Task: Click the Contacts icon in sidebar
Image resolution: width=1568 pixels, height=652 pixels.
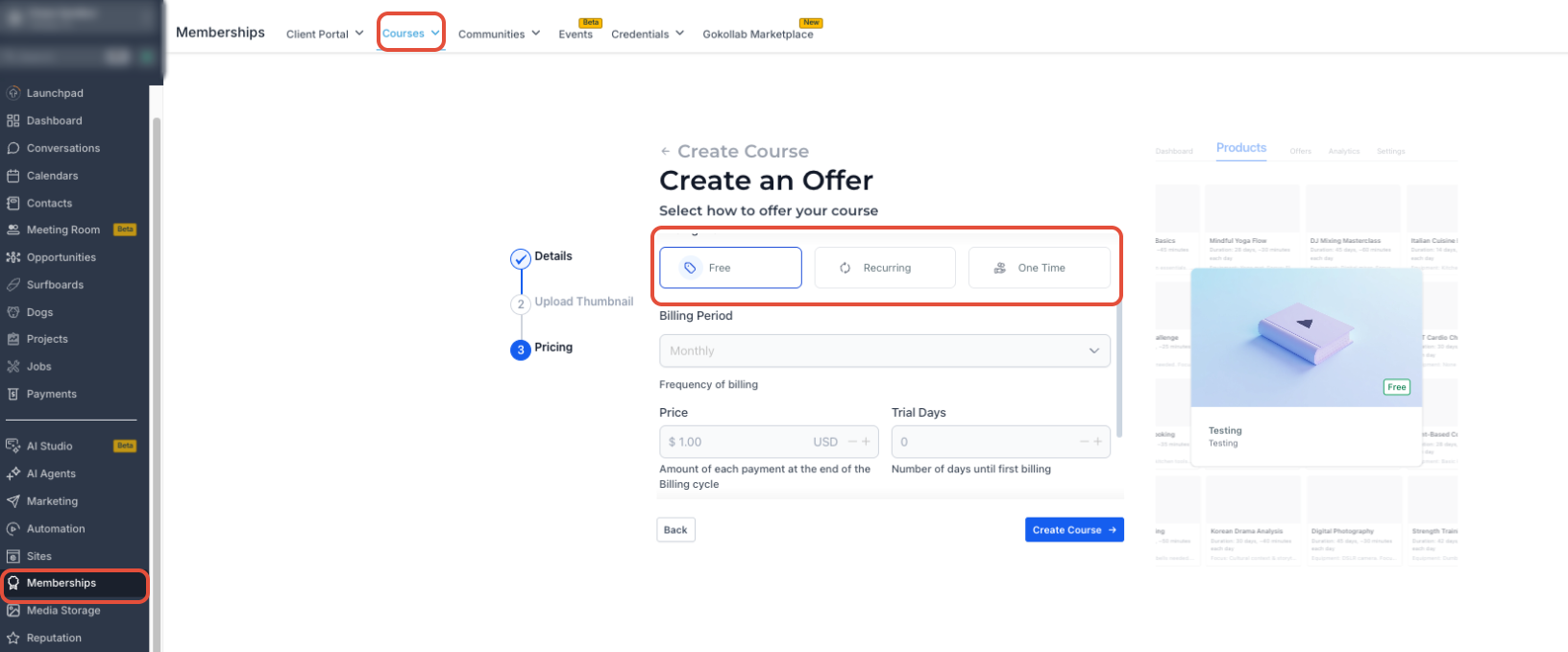Action: (x=13, y=204)
